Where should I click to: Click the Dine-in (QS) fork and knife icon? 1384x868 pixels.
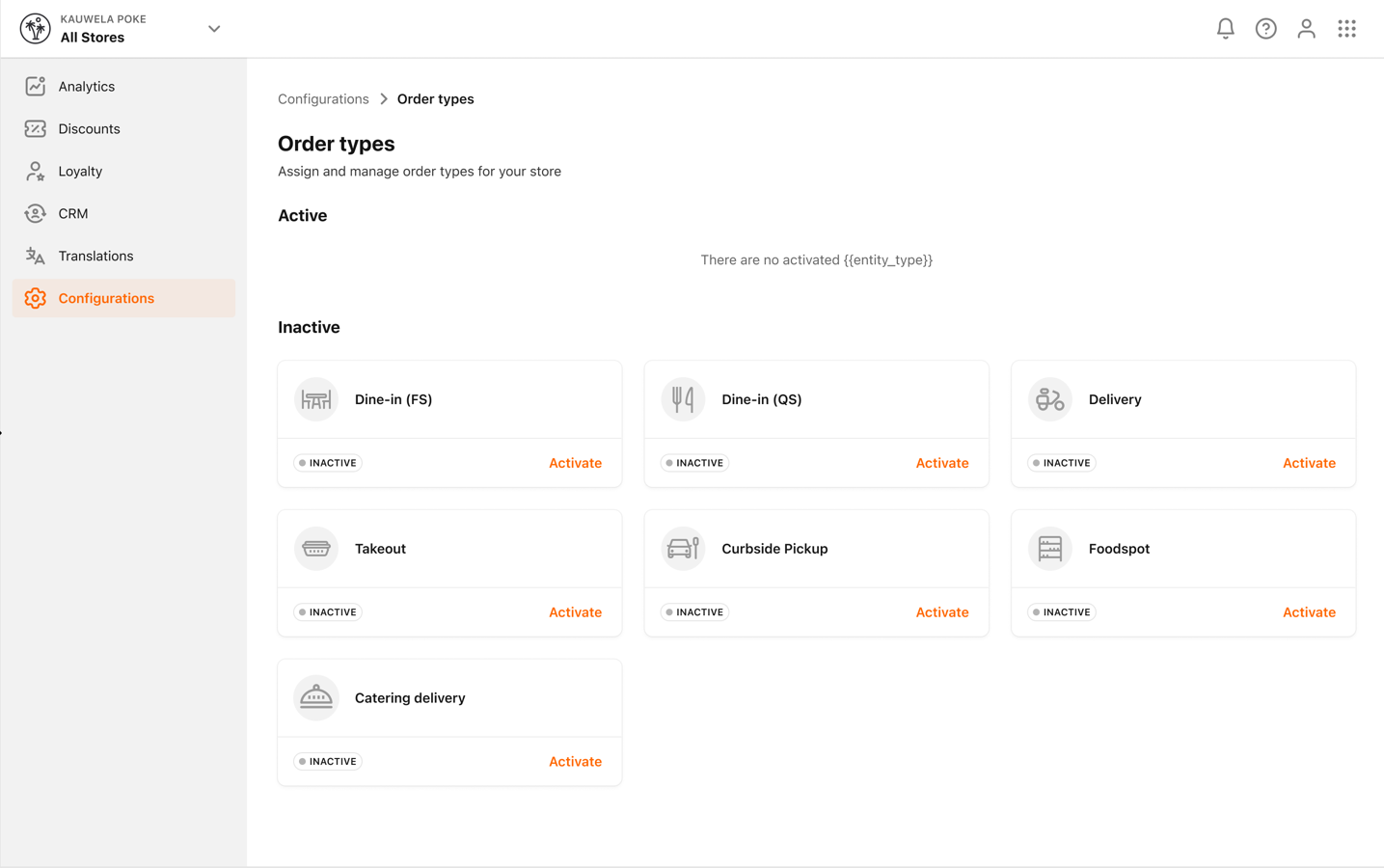tap(683, 399)
